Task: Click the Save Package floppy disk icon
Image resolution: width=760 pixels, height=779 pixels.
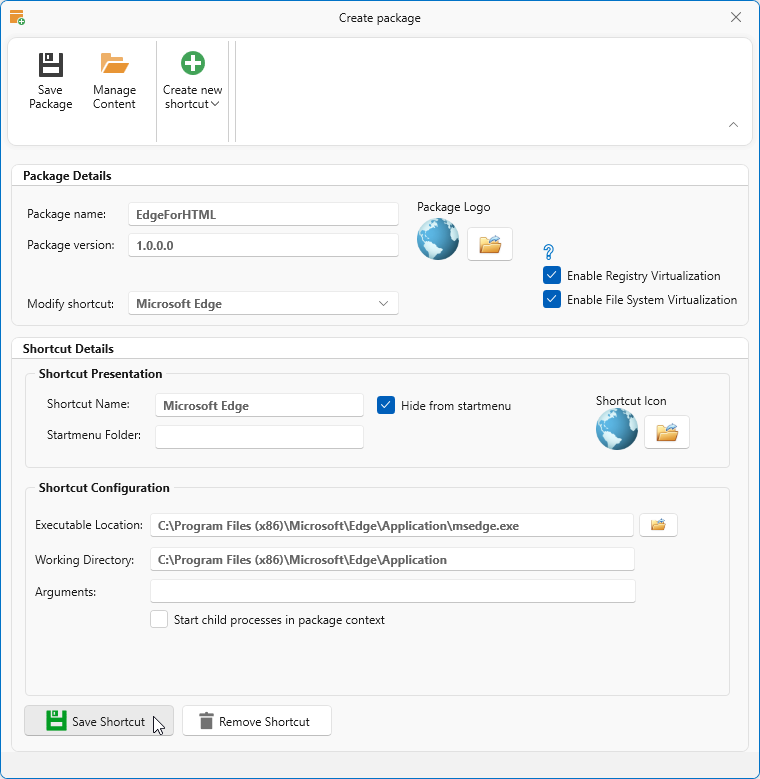Action: coord(50,65)
